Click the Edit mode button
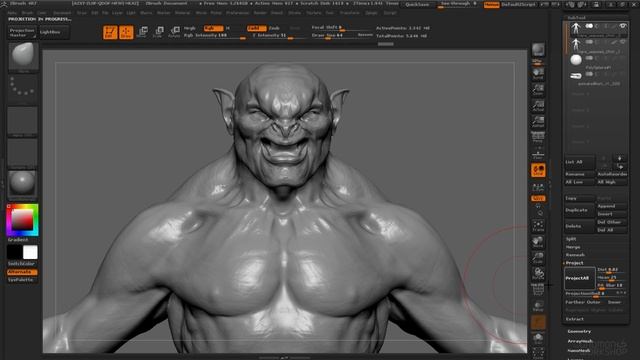 (x=110, y=32)
